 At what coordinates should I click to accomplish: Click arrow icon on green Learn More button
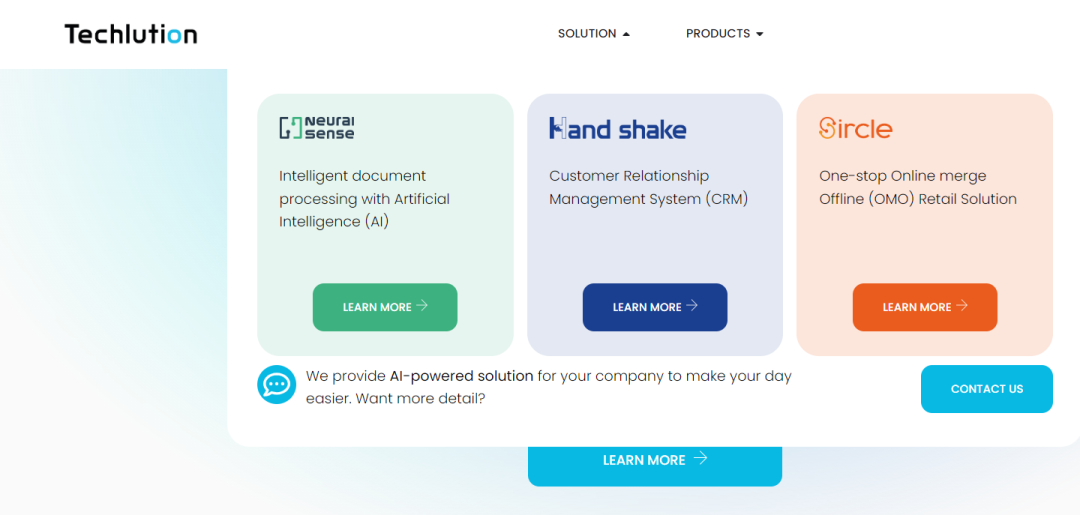[422, 306]
